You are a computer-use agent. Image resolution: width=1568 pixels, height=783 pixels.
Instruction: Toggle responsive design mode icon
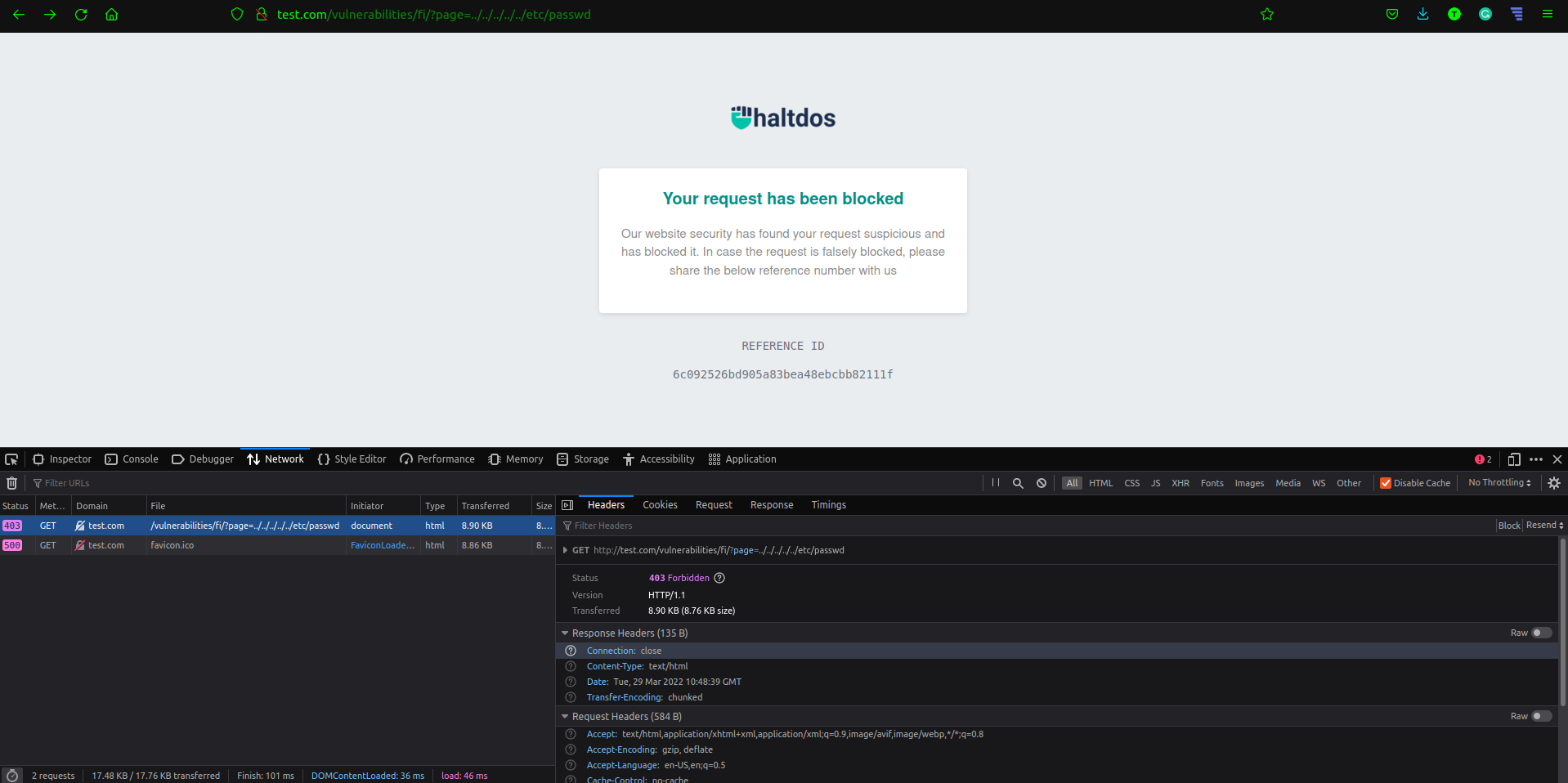[x=1514, y=459]
